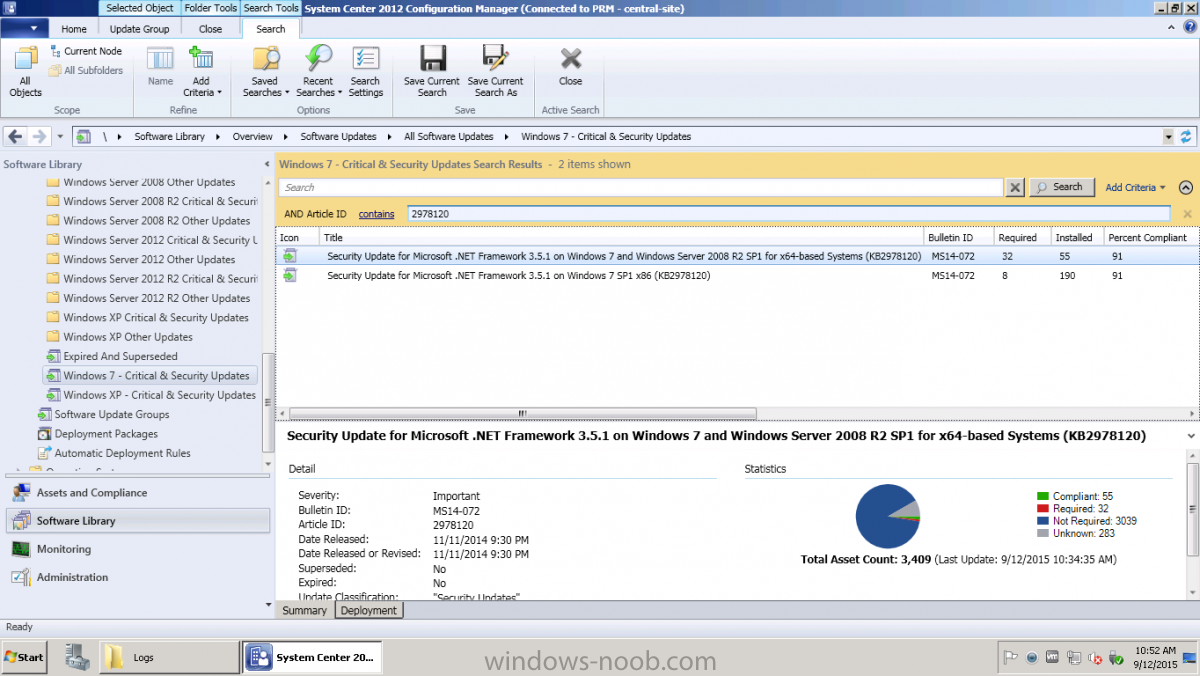Click the Automatic Deployment Rules node icon
This screenshot has height=676, width=1200.
[x=45, y=453]
